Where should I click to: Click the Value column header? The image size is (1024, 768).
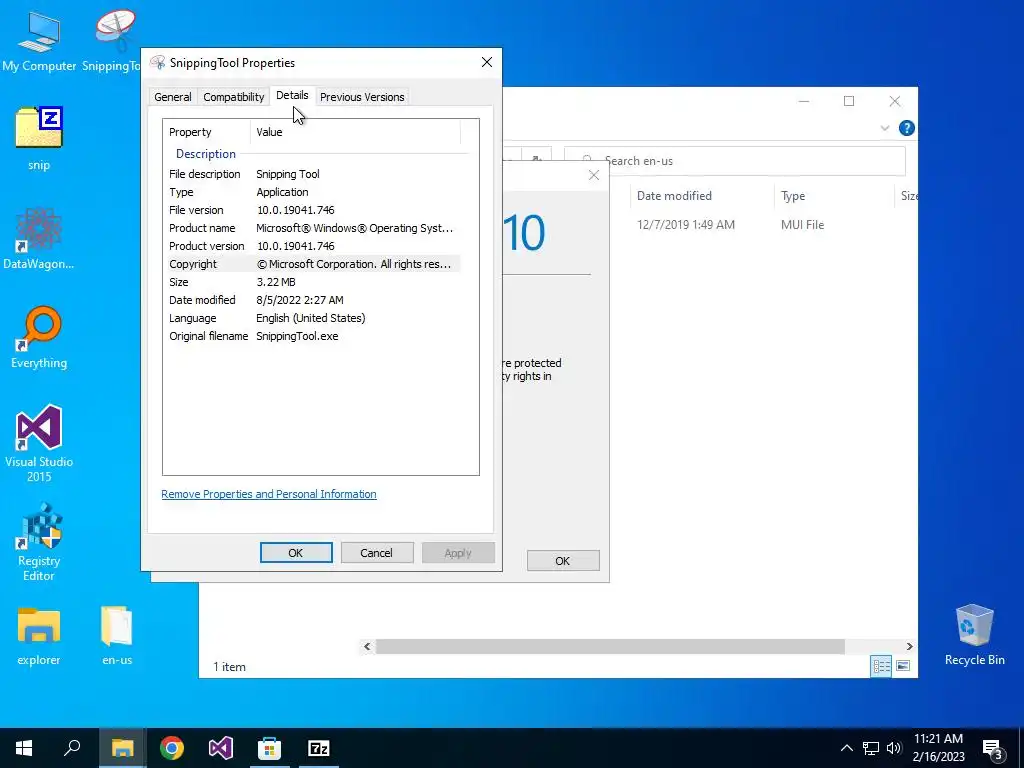[x=355, y=132]
